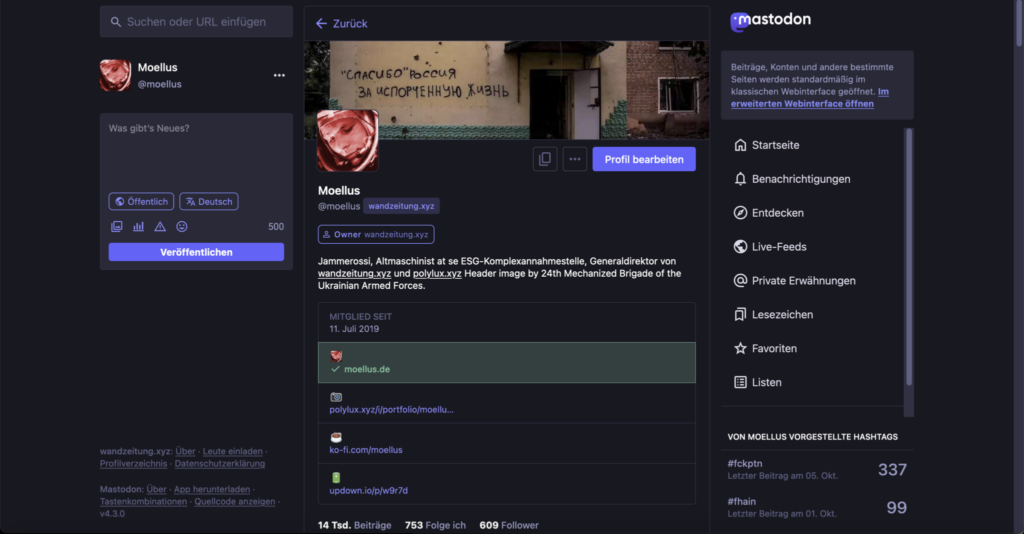The image size is (1024, 534).
Task: Open Profilverzeichnis link
Action: (x=133, y=463)
